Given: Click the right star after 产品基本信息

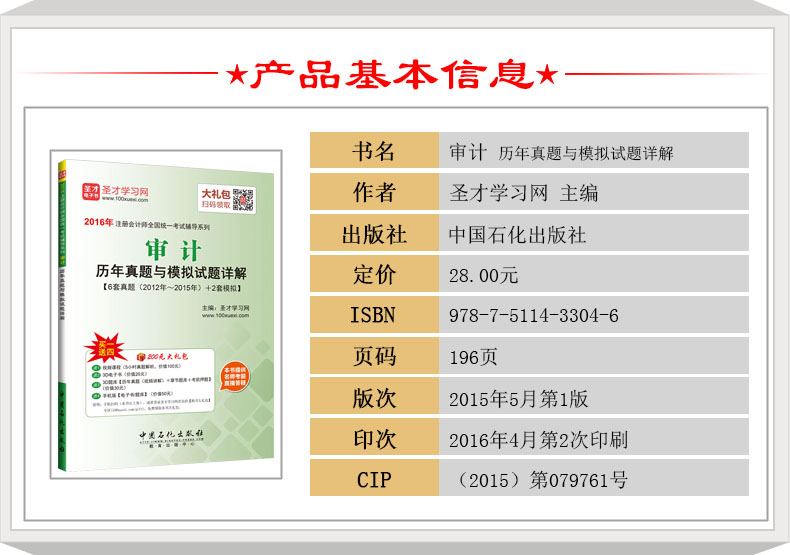Looking at the screenshot, I should click(547, 75).
